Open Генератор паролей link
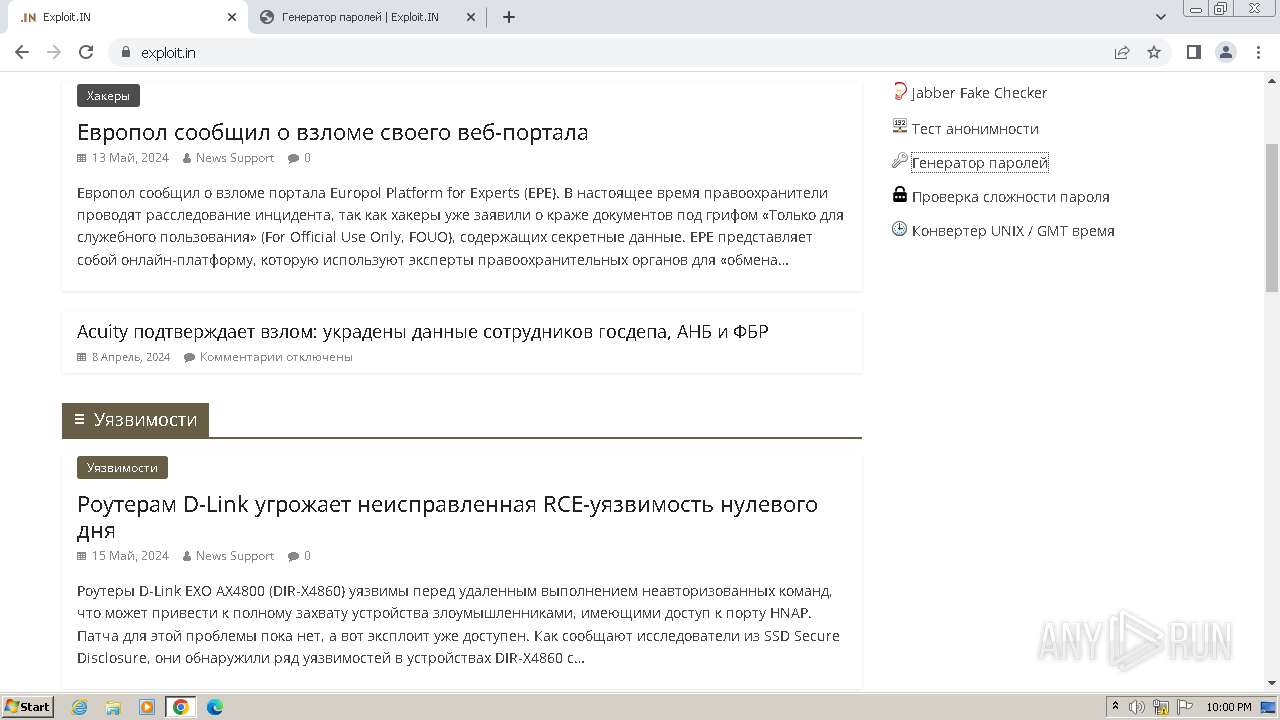Viewport: 1280px width, 720px height. point(980,163)
